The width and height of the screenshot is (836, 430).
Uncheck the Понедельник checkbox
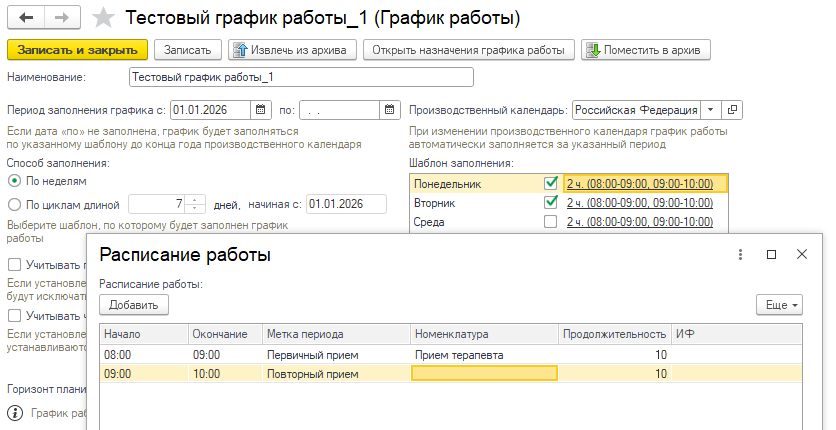550,183
